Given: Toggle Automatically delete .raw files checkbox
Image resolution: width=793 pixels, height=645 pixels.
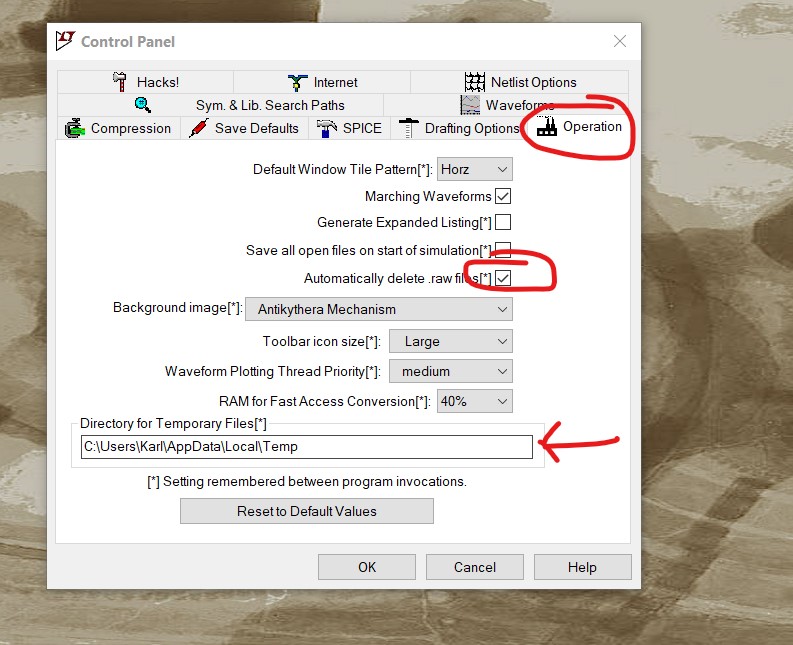Looking at the screenshot, I should coord(503,278).
